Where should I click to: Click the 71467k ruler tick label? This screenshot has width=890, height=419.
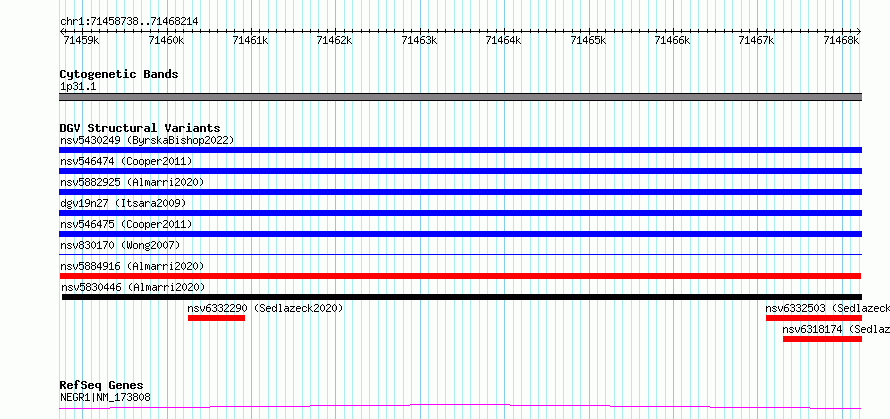point(757,40)
